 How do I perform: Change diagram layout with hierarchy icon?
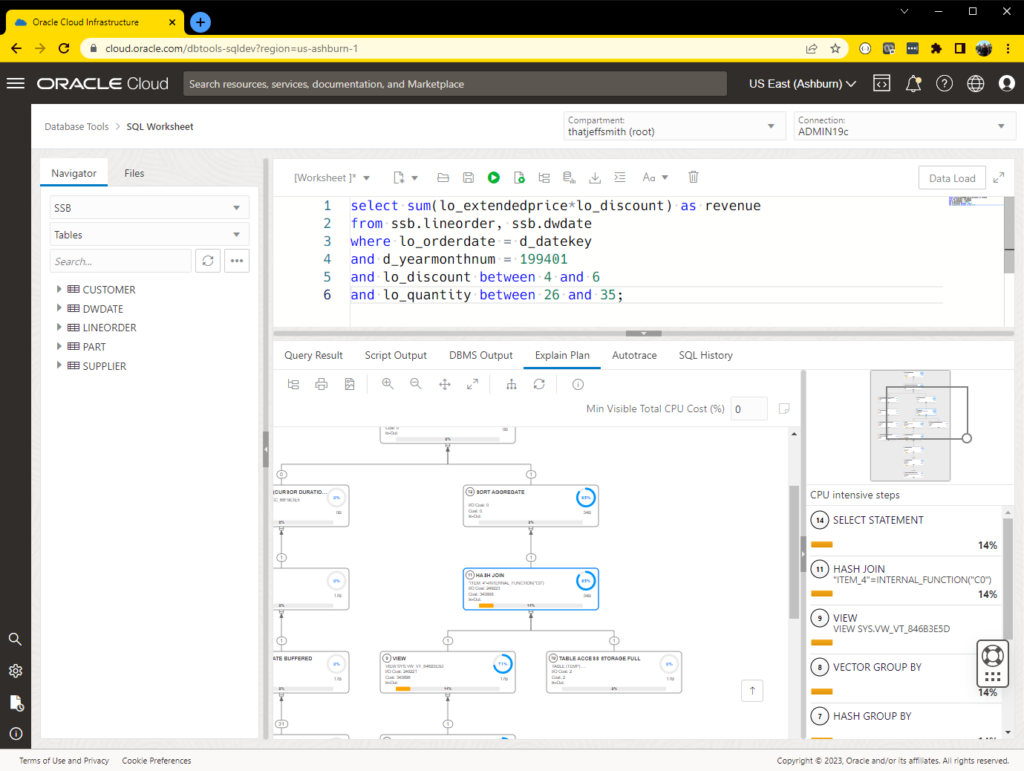coord(511,385)
